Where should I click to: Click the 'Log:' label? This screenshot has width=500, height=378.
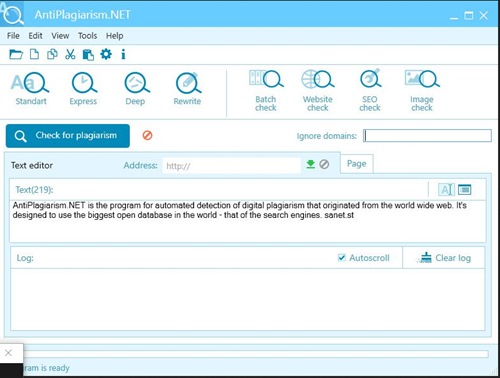[x=25, y=258]
